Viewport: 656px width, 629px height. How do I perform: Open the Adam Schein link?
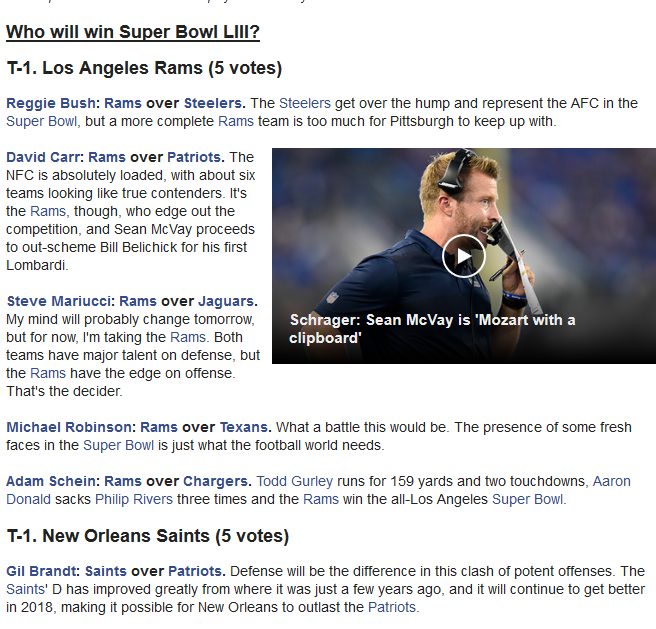point(51,481)
